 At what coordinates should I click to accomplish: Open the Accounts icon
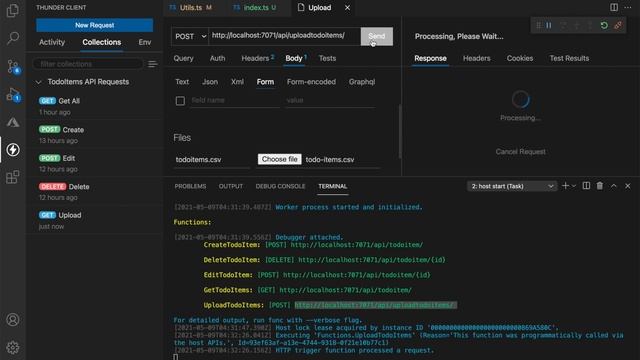click(x=13, y=320)
